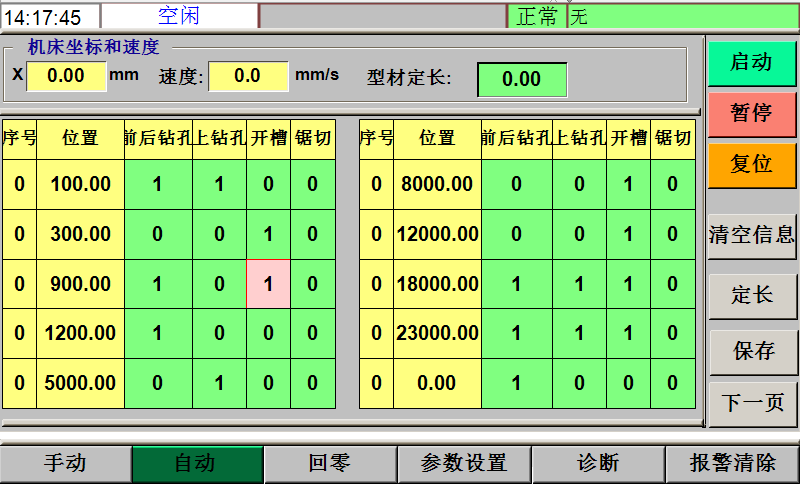Open the 参数设置 parameter settings tab
Image resolution: width=800 pixels, height=484 pixels.
coord(464,463)
